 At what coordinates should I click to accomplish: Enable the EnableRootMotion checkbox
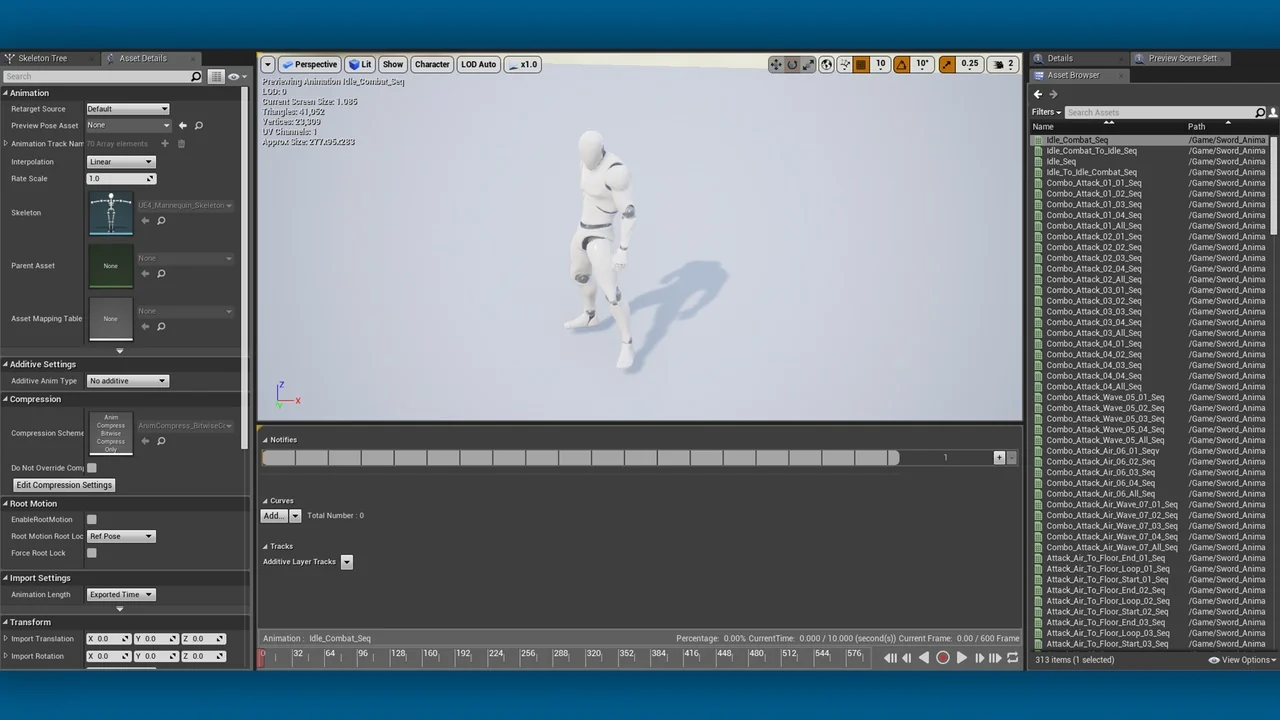(x=92, y=520)
